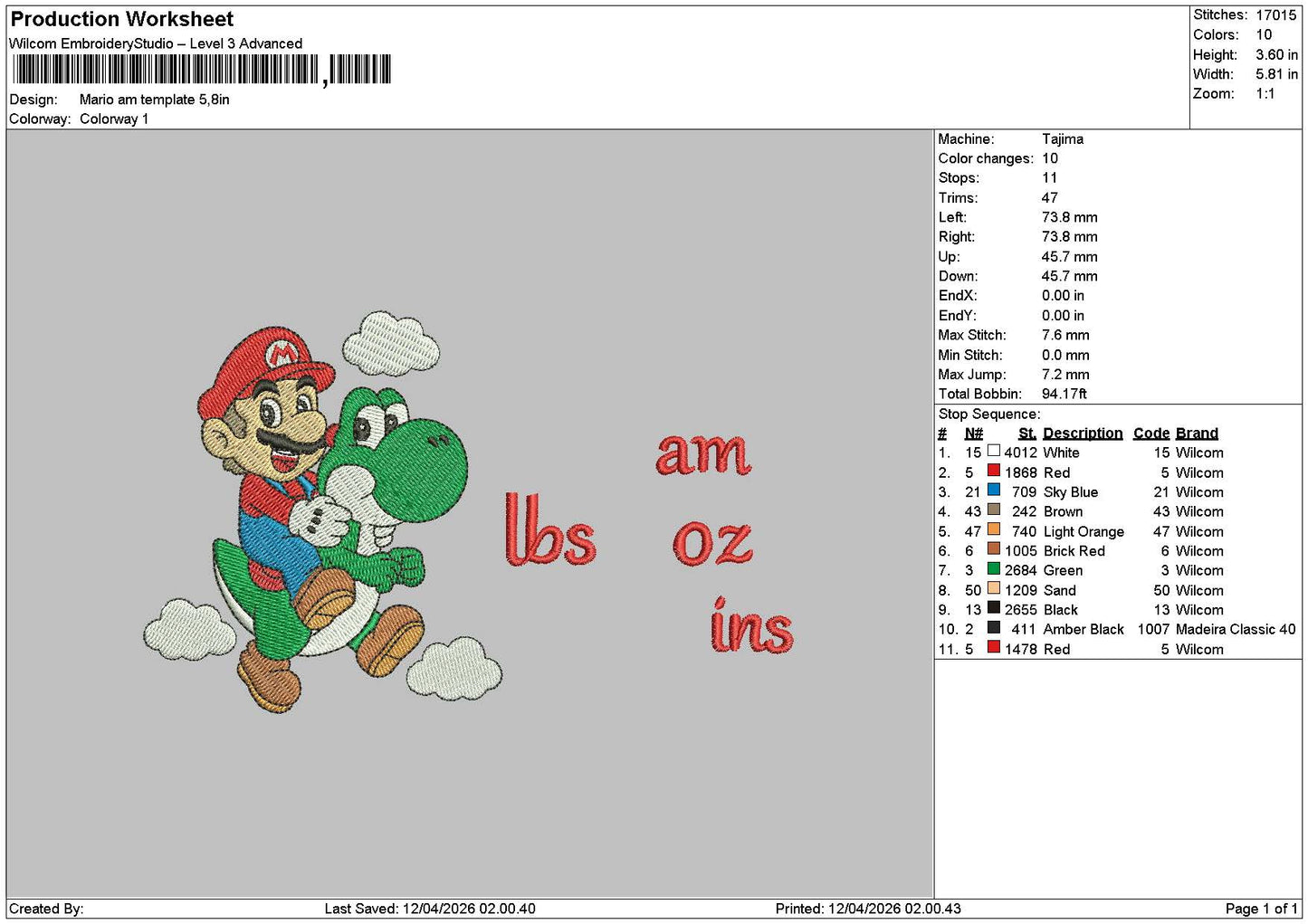Click the 'Description' column header
Image resolution: width=1308 pixels, height=924 pixels.
(x=1083, y=433)
